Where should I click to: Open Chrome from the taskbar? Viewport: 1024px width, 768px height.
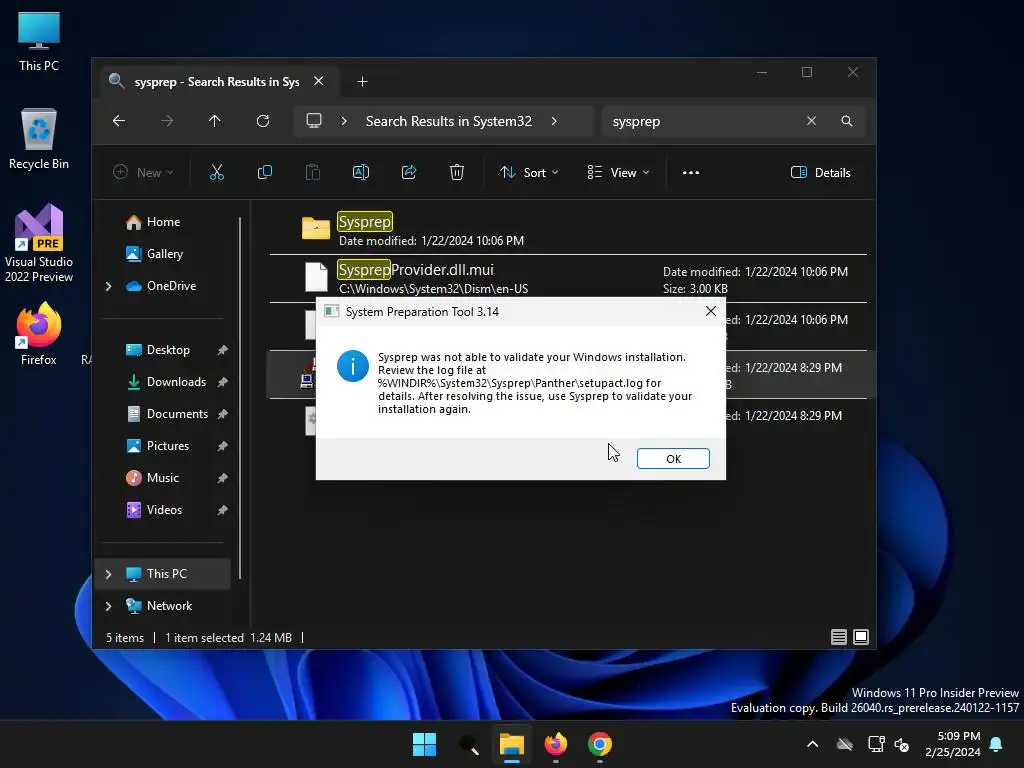tap(600, 744)
